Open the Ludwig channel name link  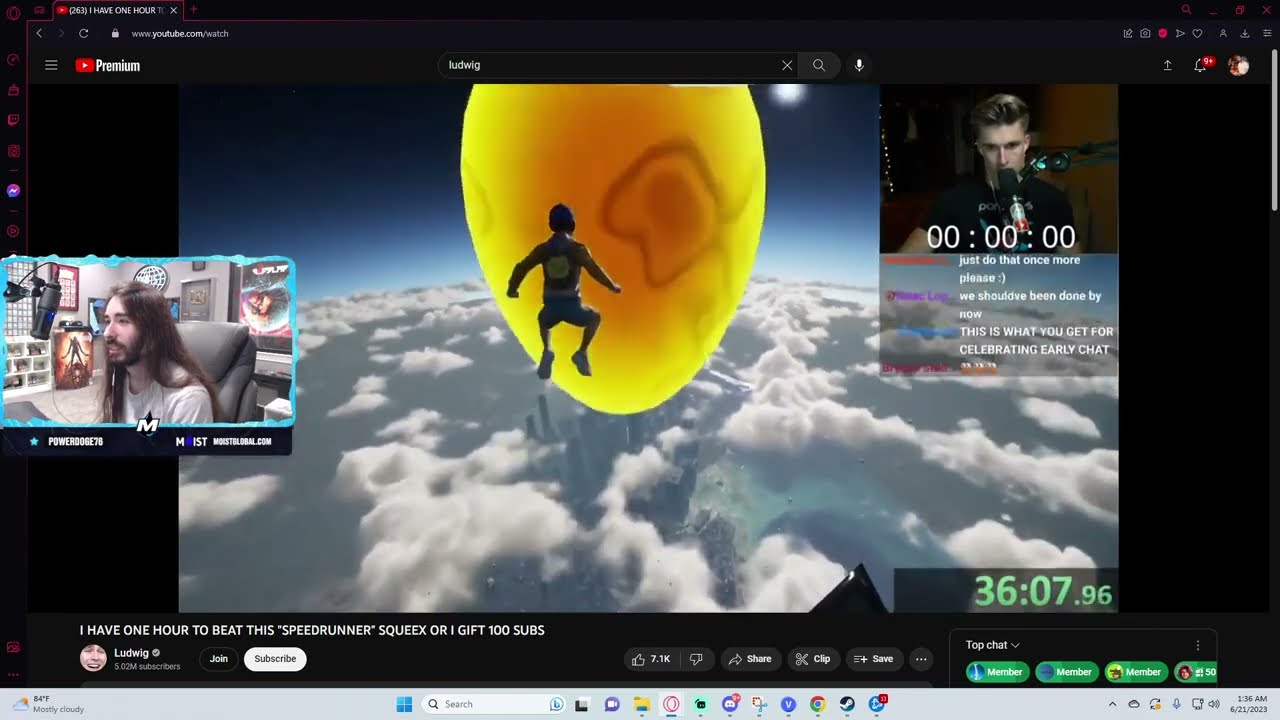click(x=131, y=653)
